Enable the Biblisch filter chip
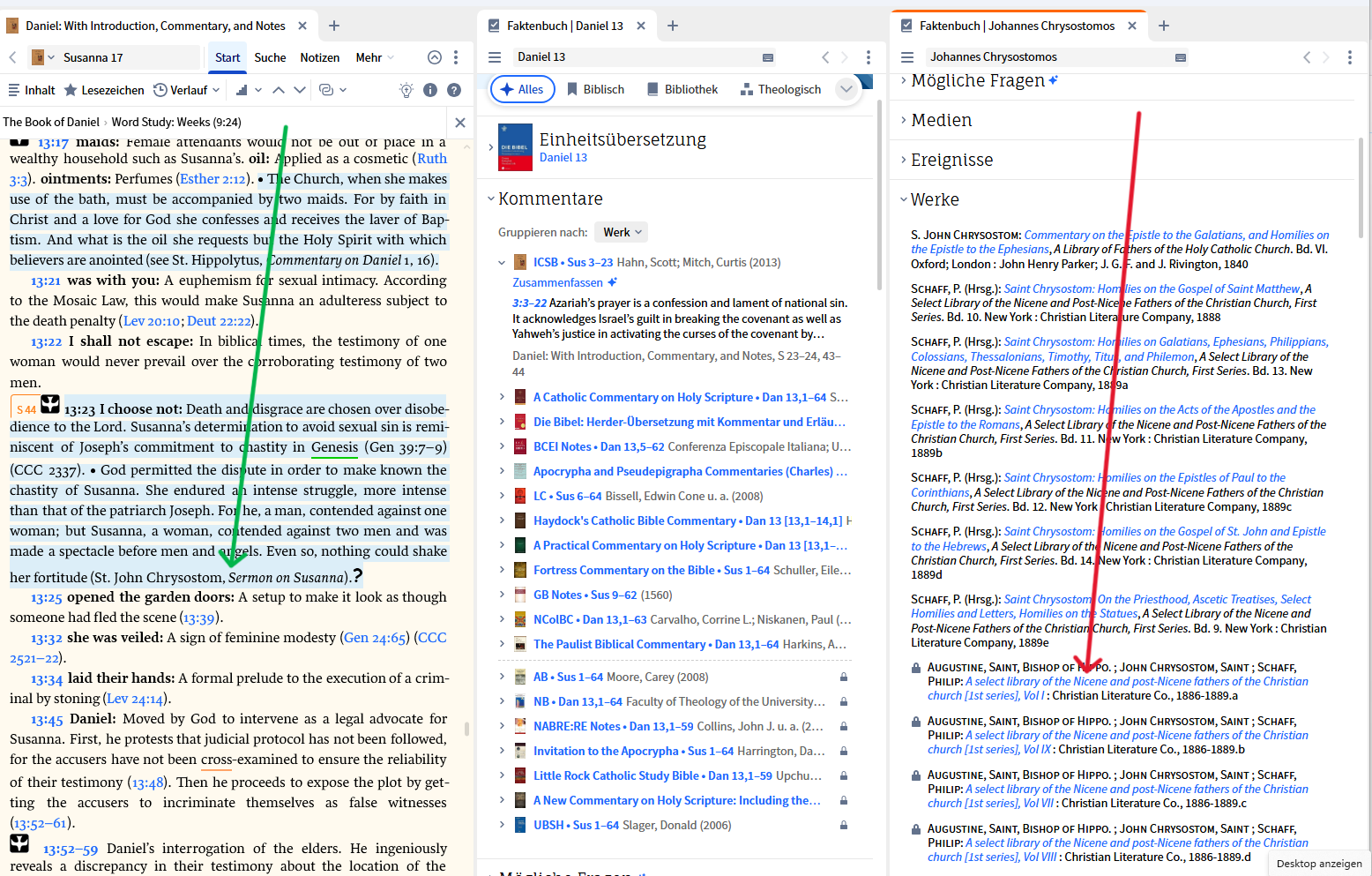The height and width of the screenshot is (876, 1372). click(596, 88)
